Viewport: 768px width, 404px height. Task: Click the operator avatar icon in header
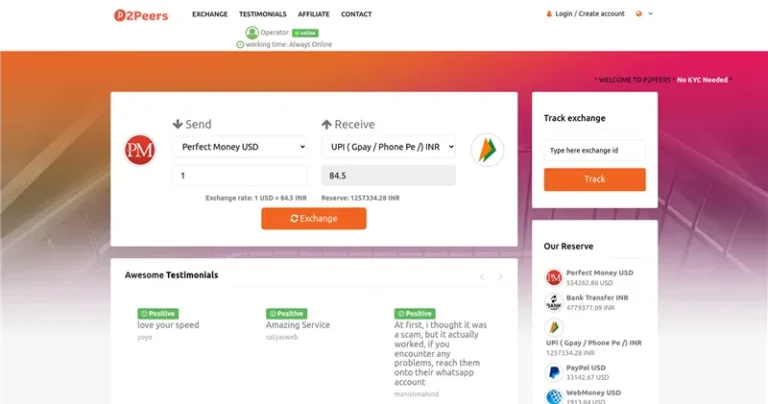pyautogui.click(x=252, y=32)
